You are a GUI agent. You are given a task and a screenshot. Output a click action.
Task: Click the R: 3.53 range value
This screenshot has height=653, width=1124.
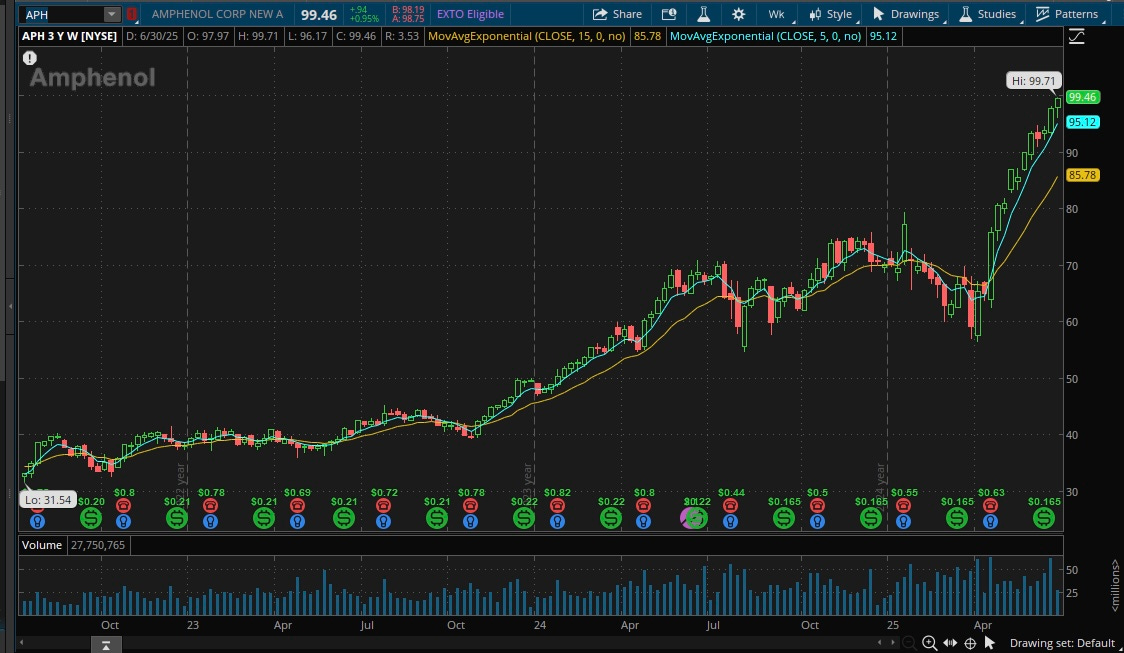[401, 36]
